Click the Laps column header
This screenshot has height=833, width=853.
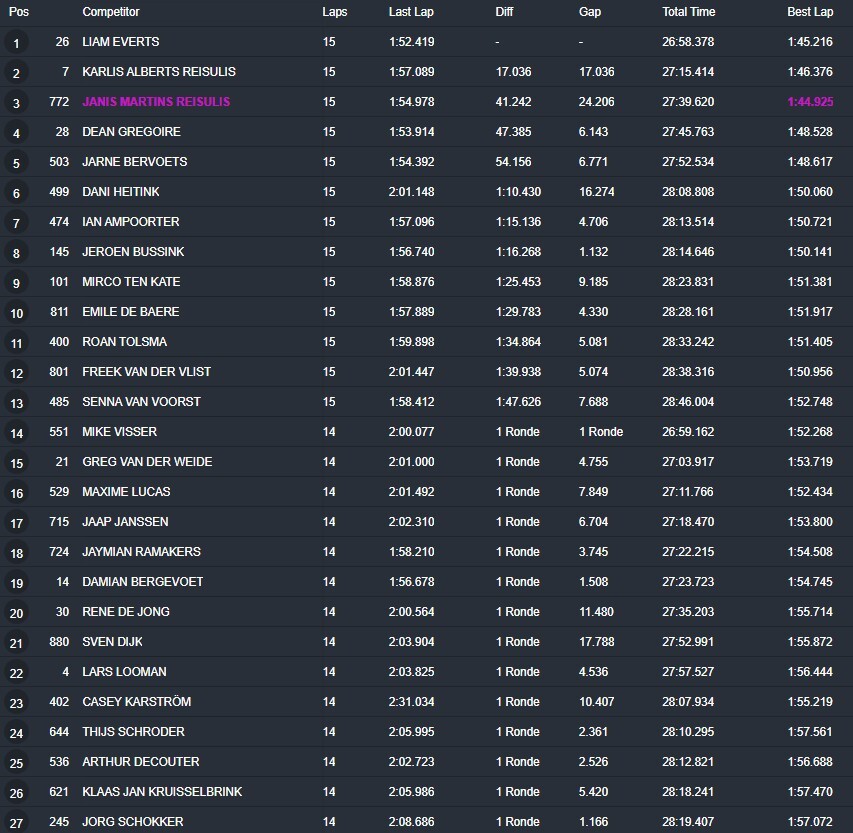(335, 12)
